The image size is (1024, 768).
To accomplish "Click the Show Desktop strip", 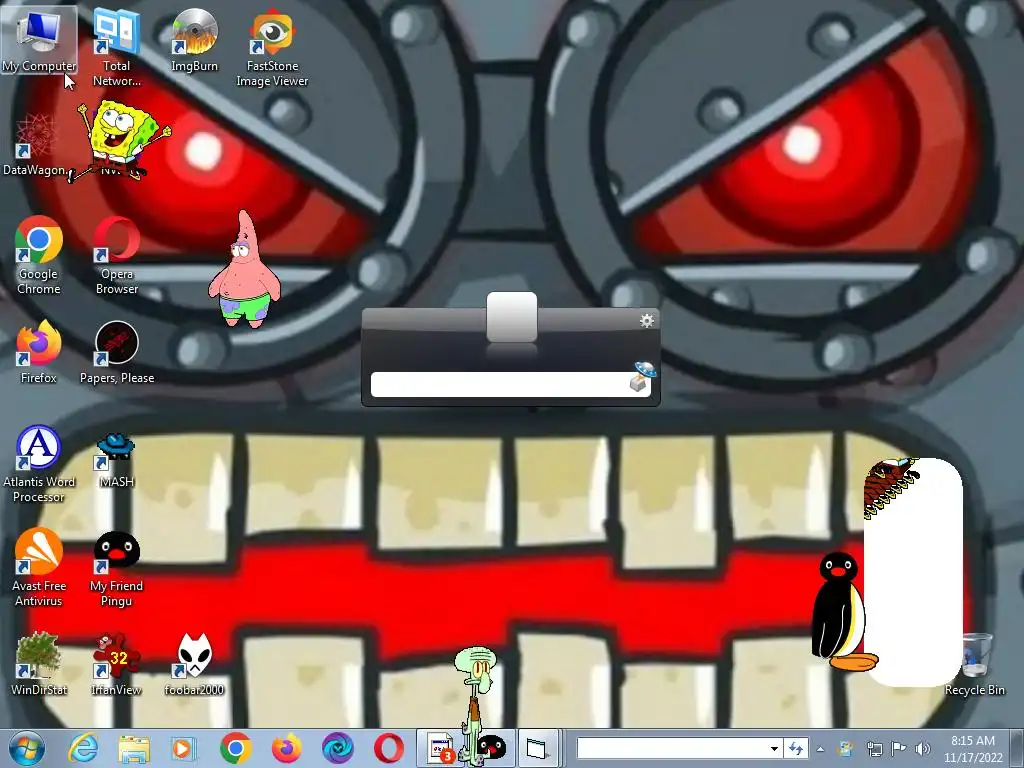I will 1017,748.
